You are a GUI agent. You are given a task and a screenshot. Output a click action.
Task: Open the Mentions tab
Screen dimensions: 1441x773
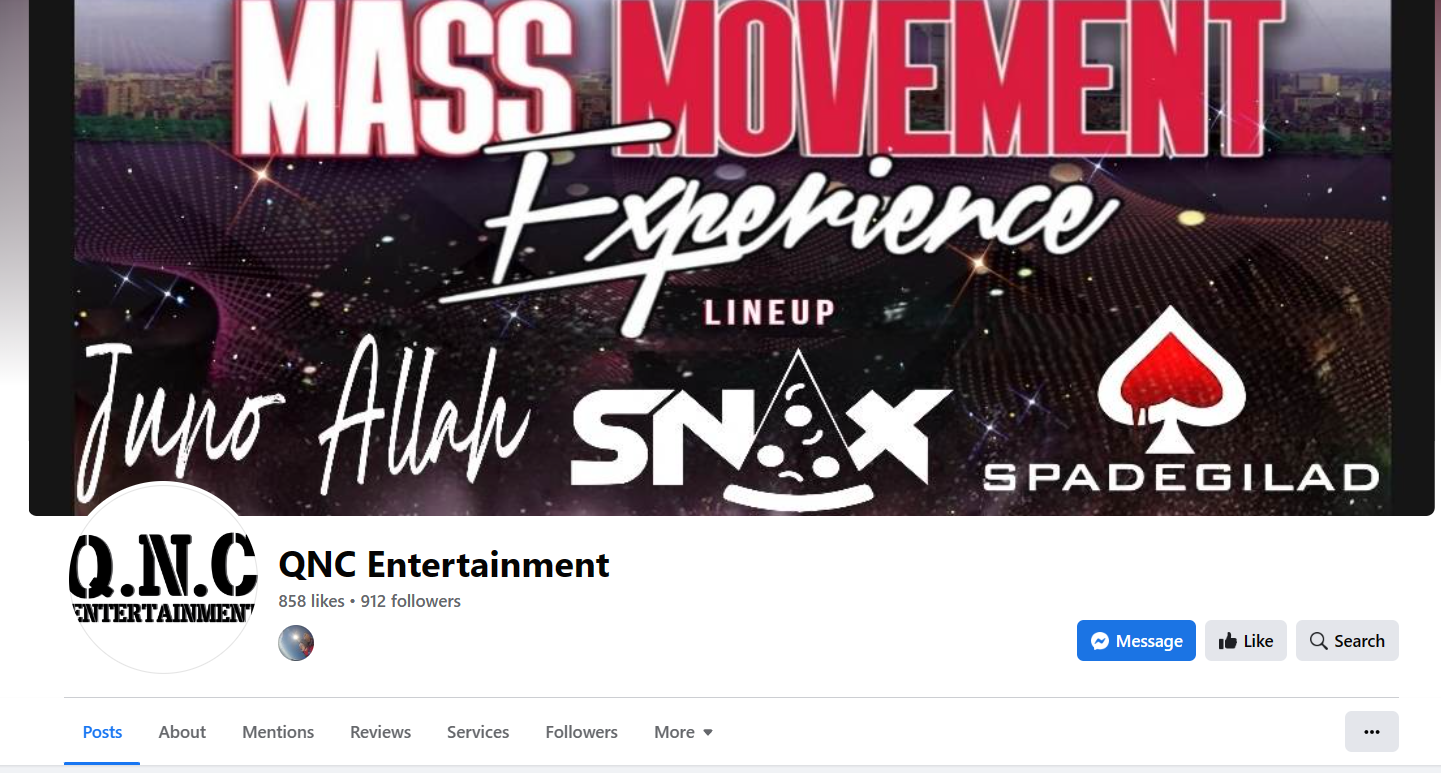pos(278,732)
